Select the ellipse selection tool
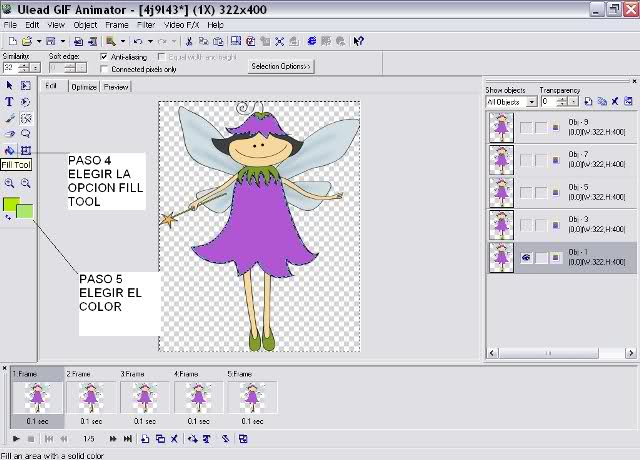This screenshot has width=640, height=460. tap(26, 102)
